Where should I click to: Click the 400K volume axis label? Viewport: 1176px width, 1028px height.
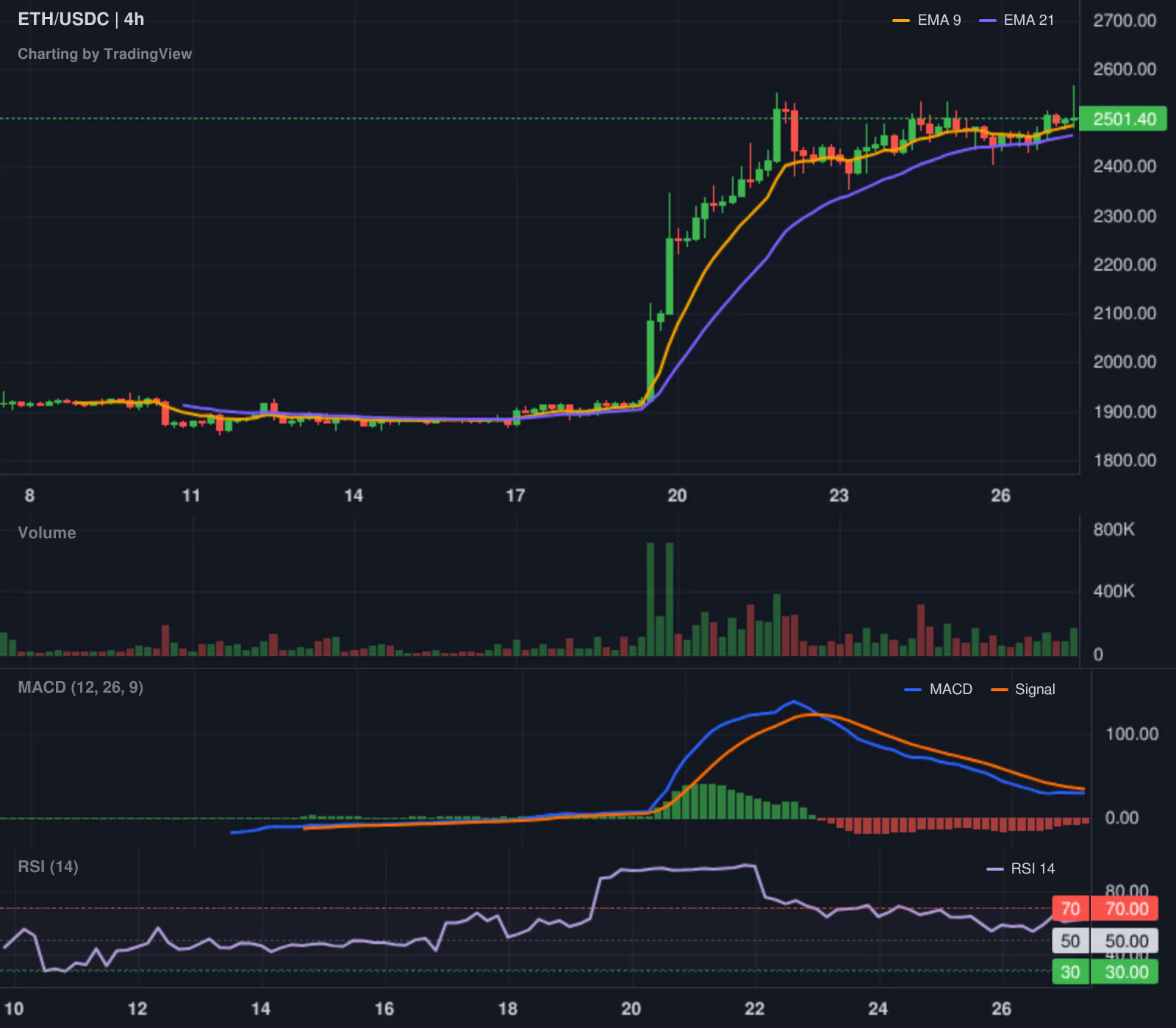tap(1114, 591)
